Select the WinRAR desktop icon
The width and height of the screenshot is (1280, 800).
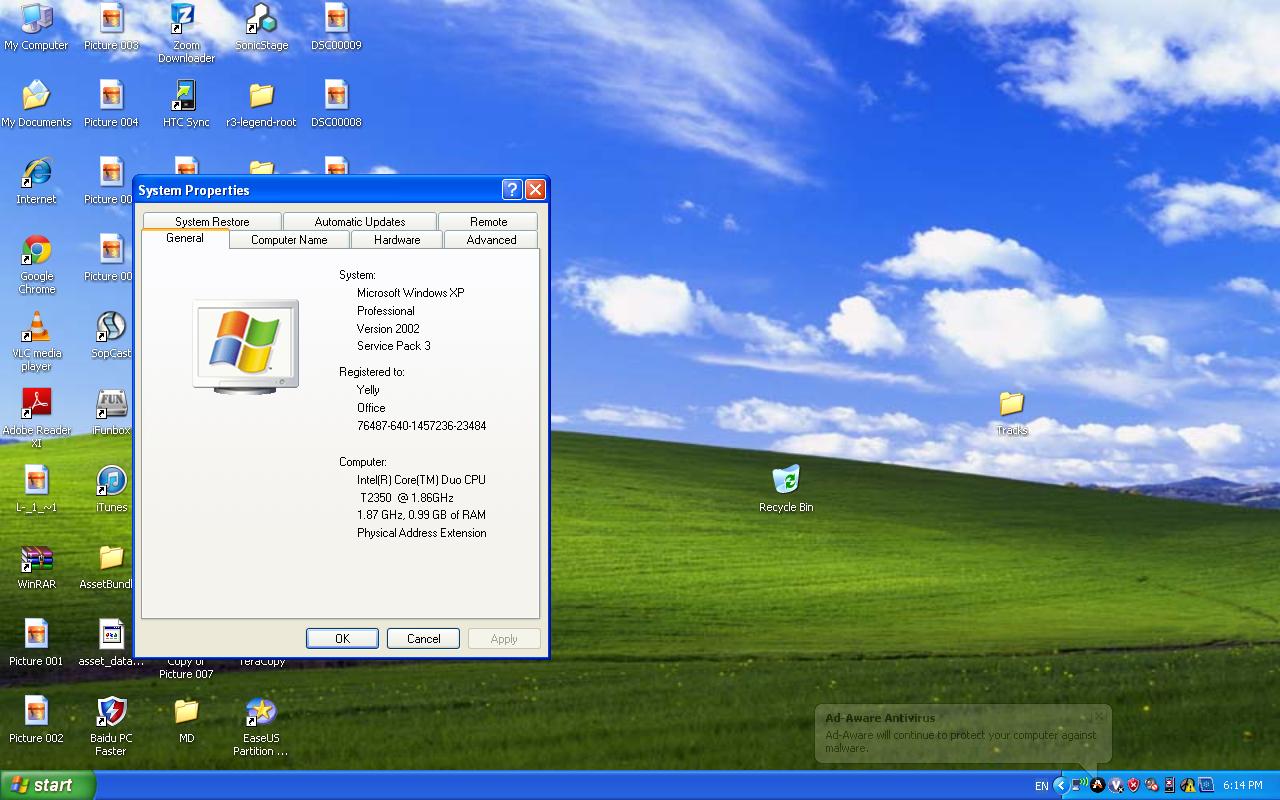pos(37,566)
